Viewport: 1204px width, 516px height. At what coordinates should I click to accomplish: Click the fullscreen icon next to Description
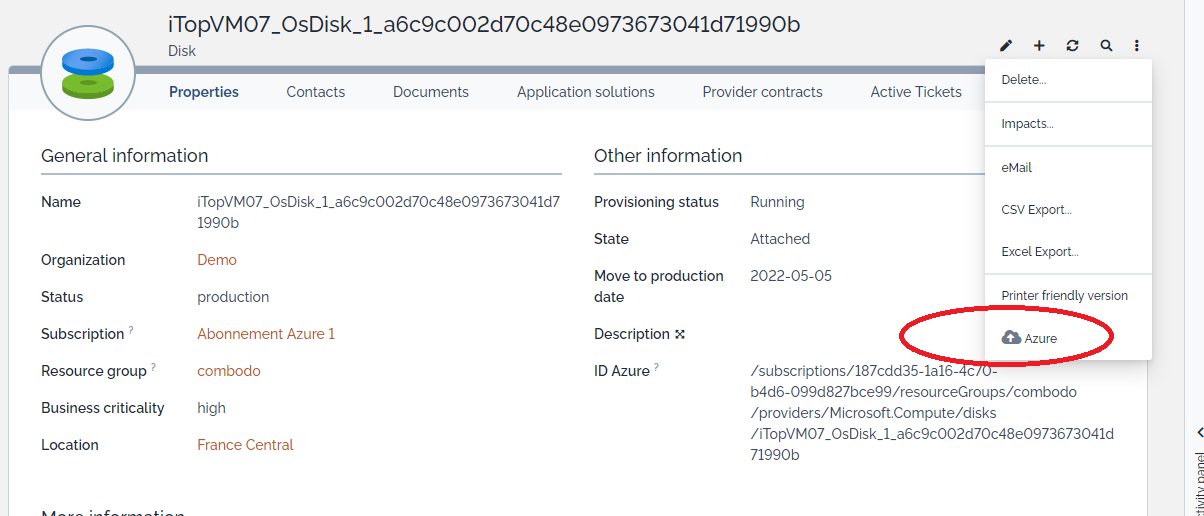(x=680, y=334)
